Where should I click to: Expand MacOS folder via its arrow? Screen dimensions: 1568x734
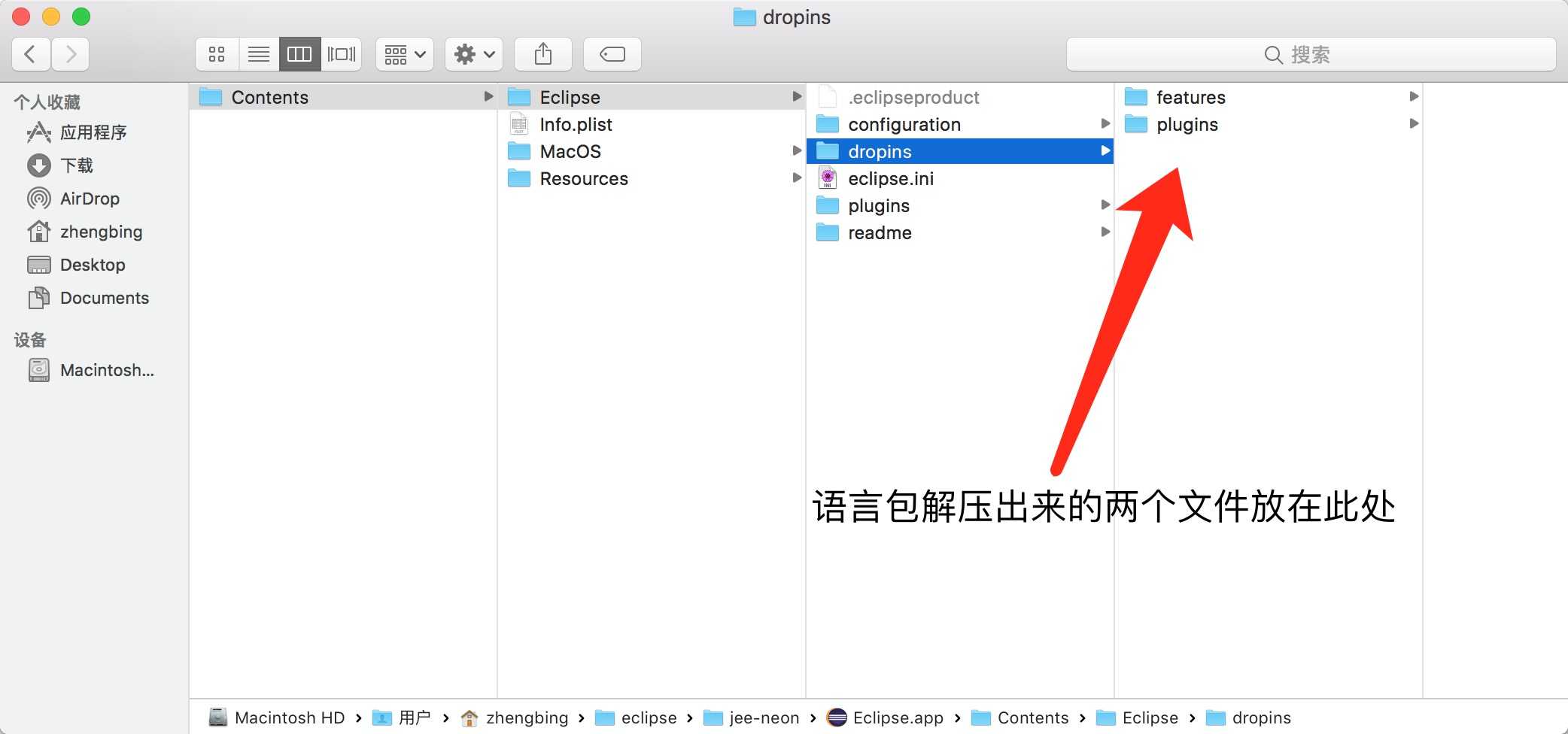click(x=797, y=150)
